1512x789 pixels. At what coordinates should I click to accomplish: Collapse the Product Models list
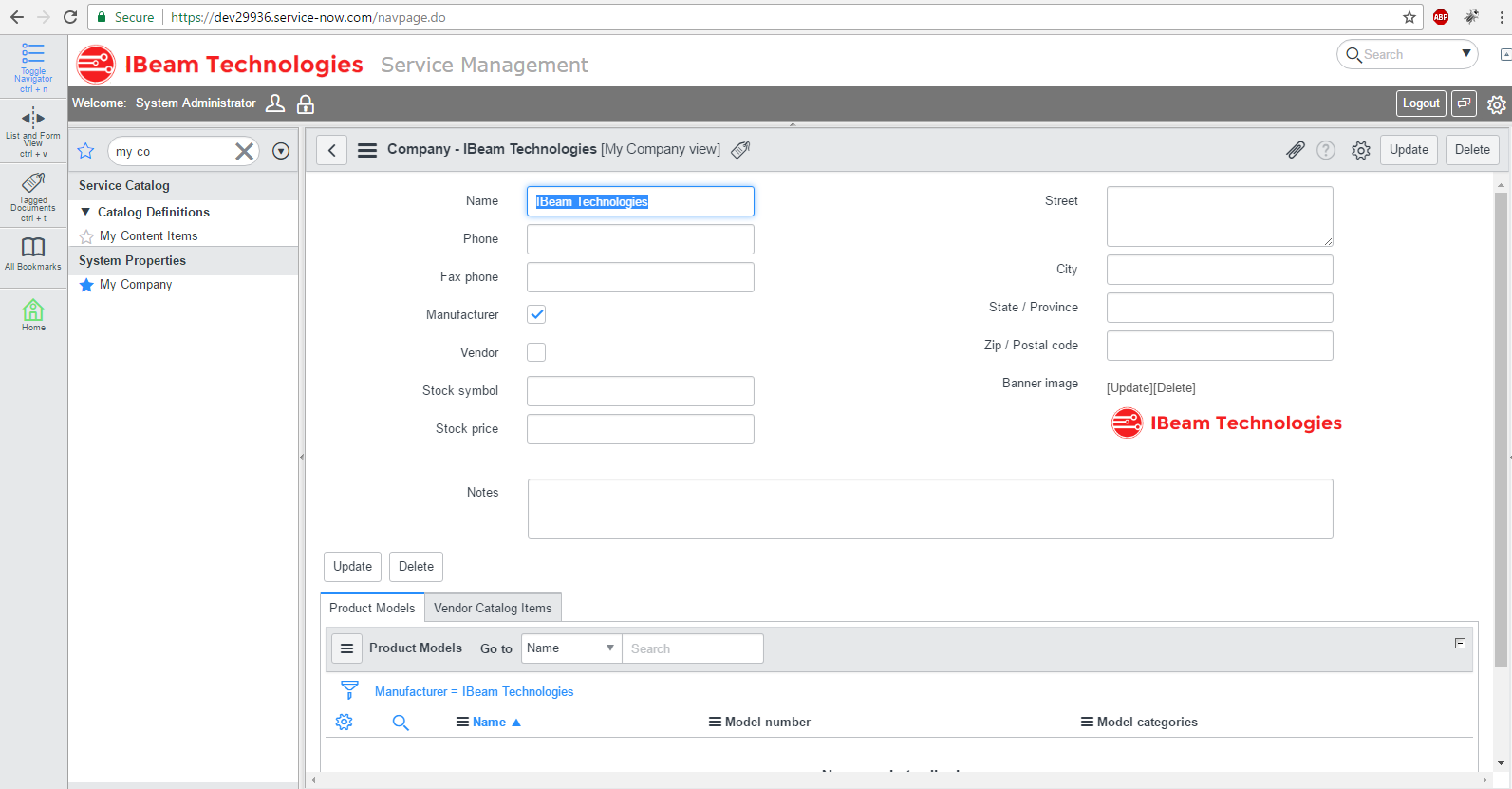[1460, 644]
